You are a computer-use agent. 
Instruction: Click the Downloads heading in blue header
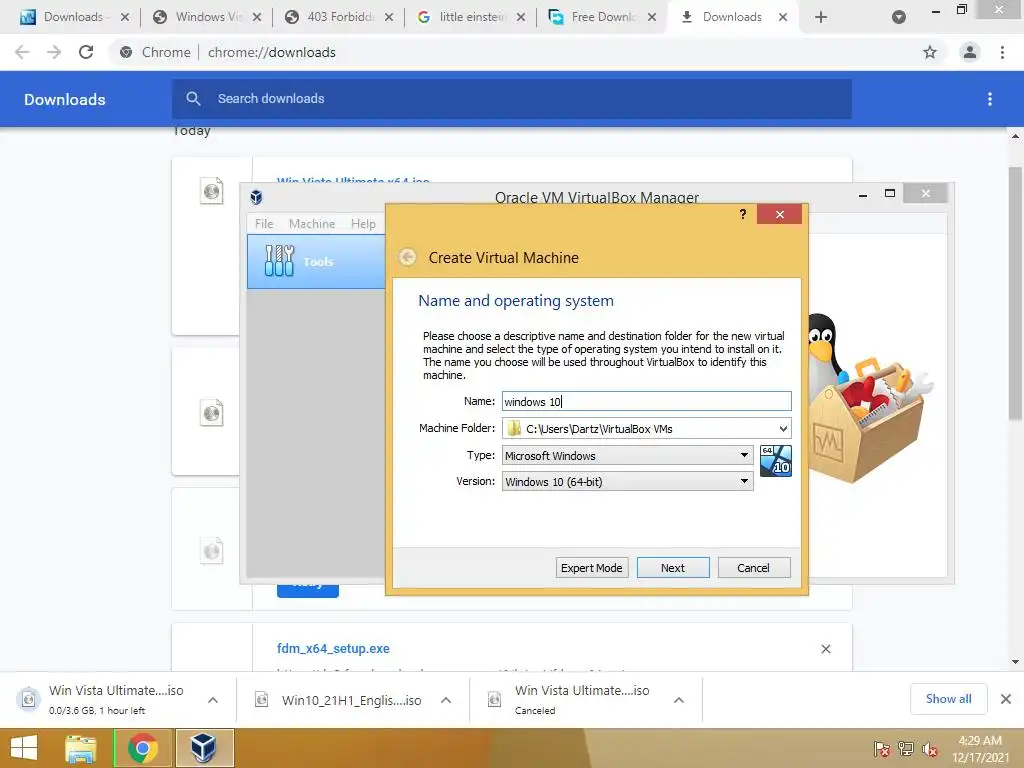(x=65, y=99)
